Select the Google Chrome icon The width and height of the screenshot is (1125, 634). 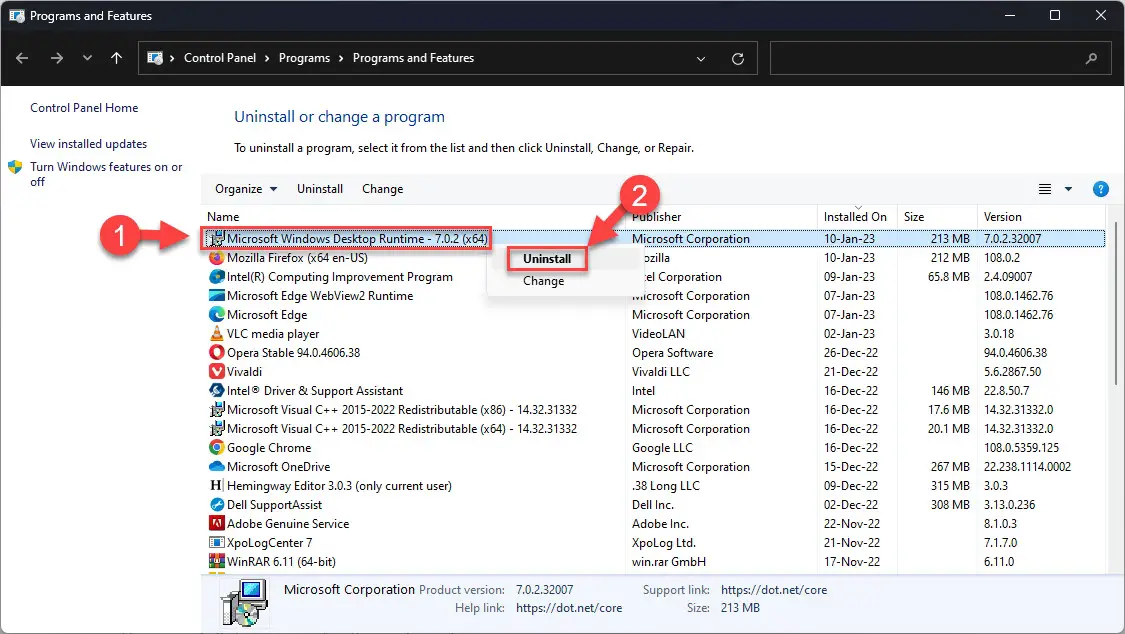[x=217, y=448]
